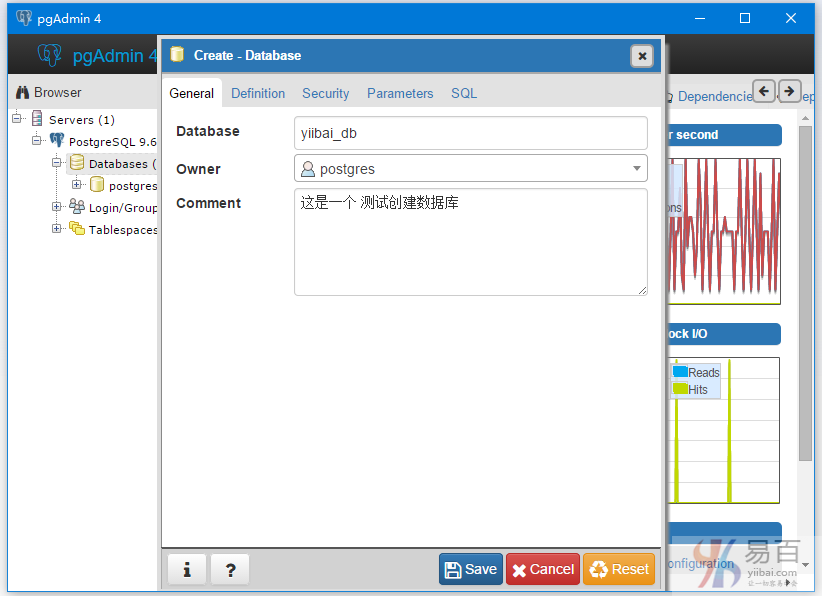Click the database icon next to Create - Database title

(x=180, y=55)
